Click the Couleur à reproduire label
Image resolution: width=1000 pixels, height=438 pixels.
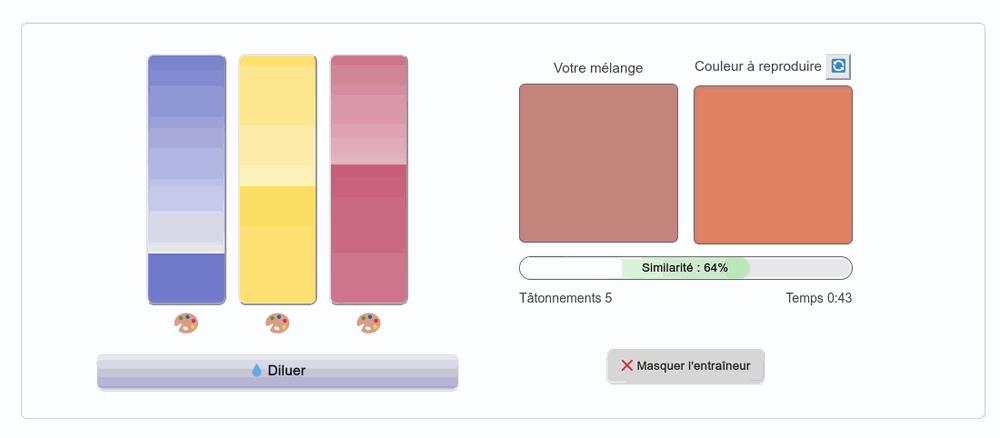(758, 66)
